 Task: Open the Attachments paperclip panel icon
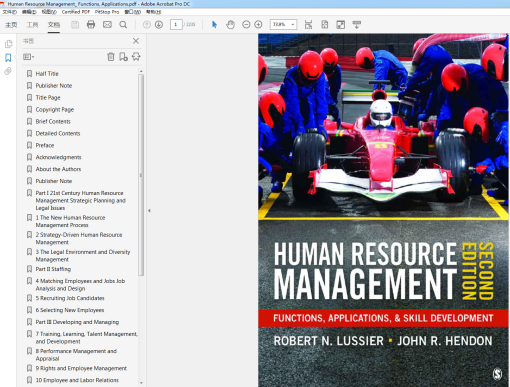coord(8,71)
